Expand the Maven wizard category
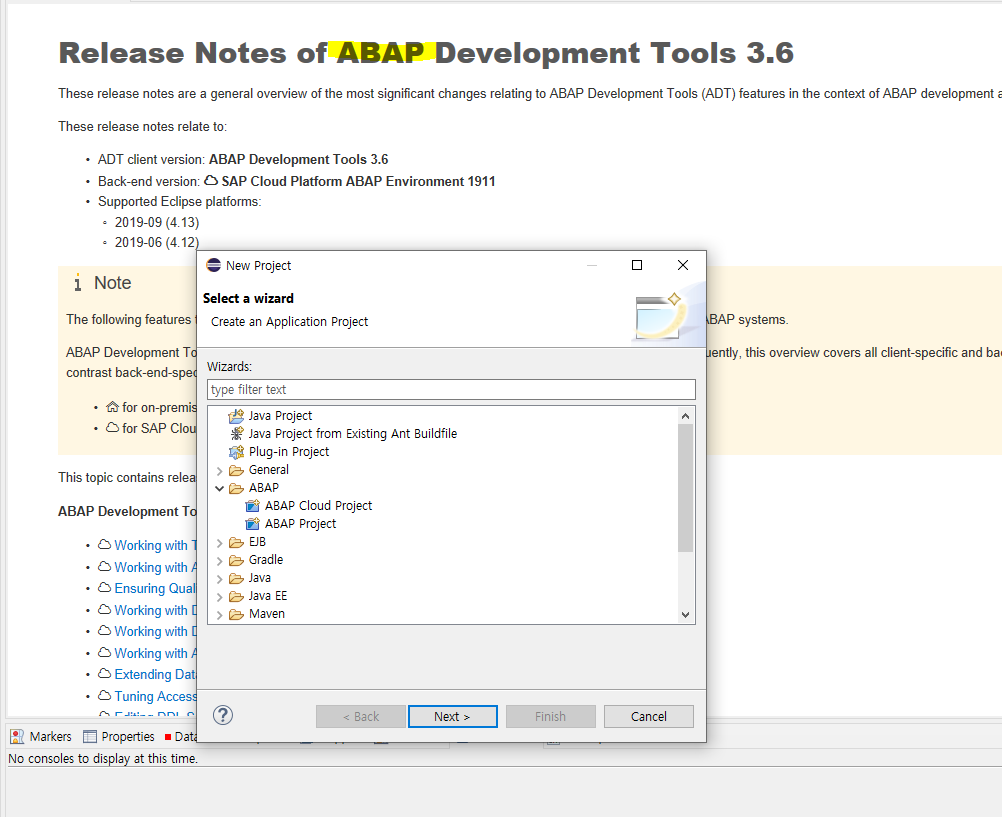This screenshot has width=1002, height=817. (x=219, y=614)
